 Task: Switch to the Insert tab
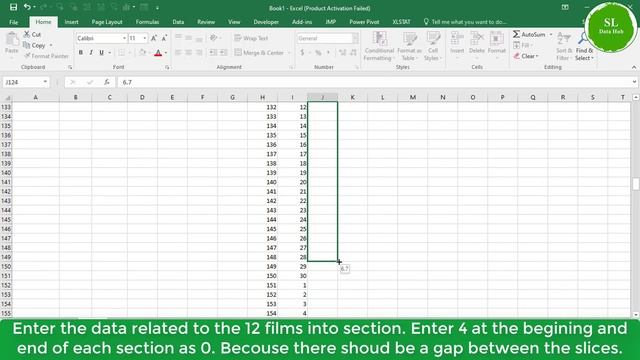coord(71,22)
